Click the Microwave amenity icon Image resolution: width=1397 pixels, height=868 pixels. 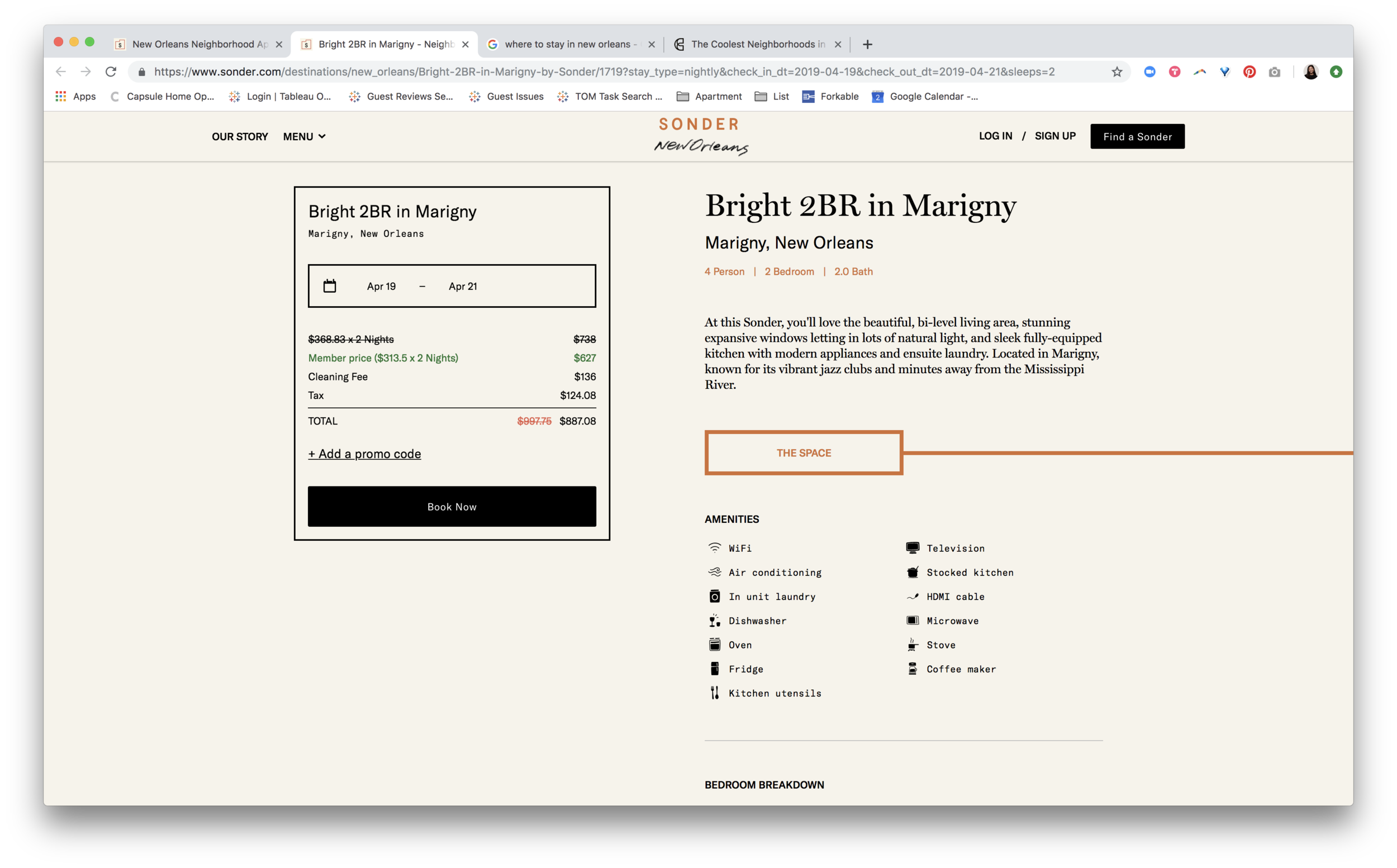913,620
